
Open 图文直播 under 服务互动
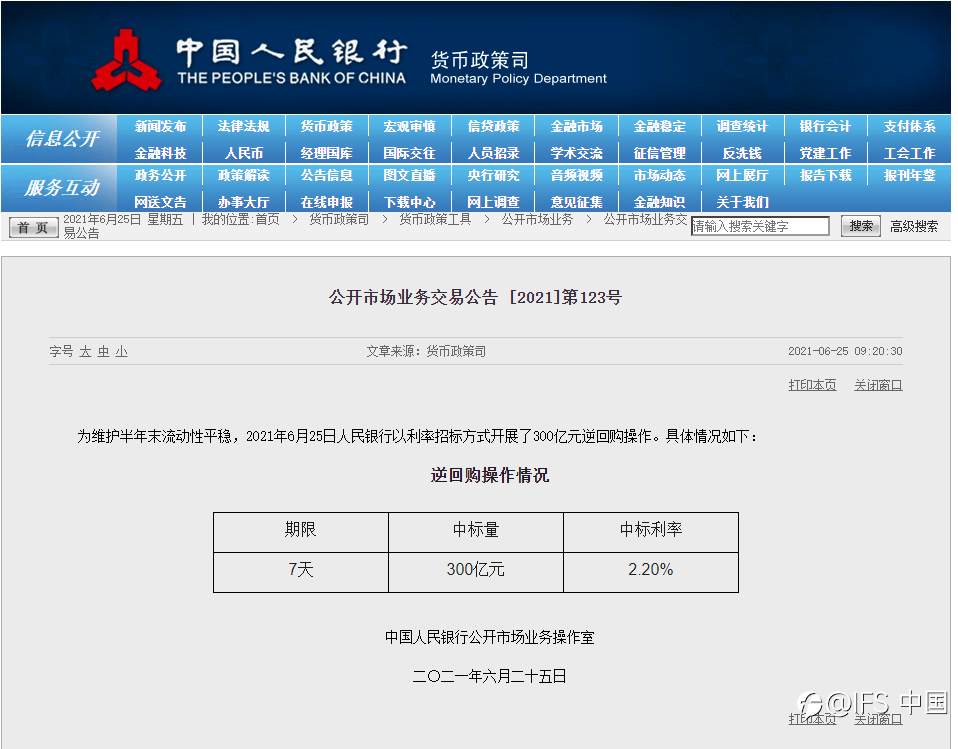tap(409, 175)
